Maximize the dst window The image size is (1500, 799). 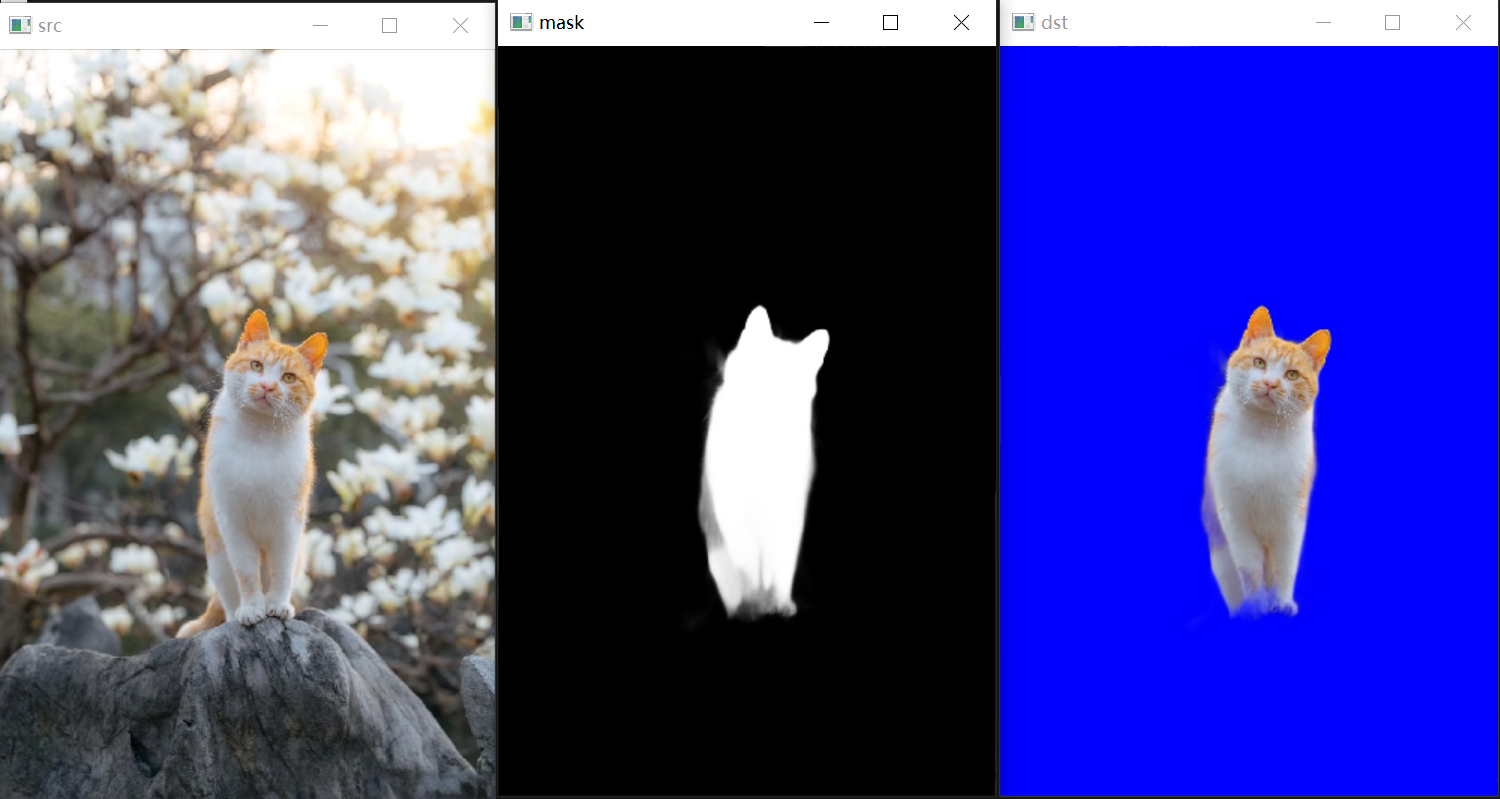coord(1393,22)
